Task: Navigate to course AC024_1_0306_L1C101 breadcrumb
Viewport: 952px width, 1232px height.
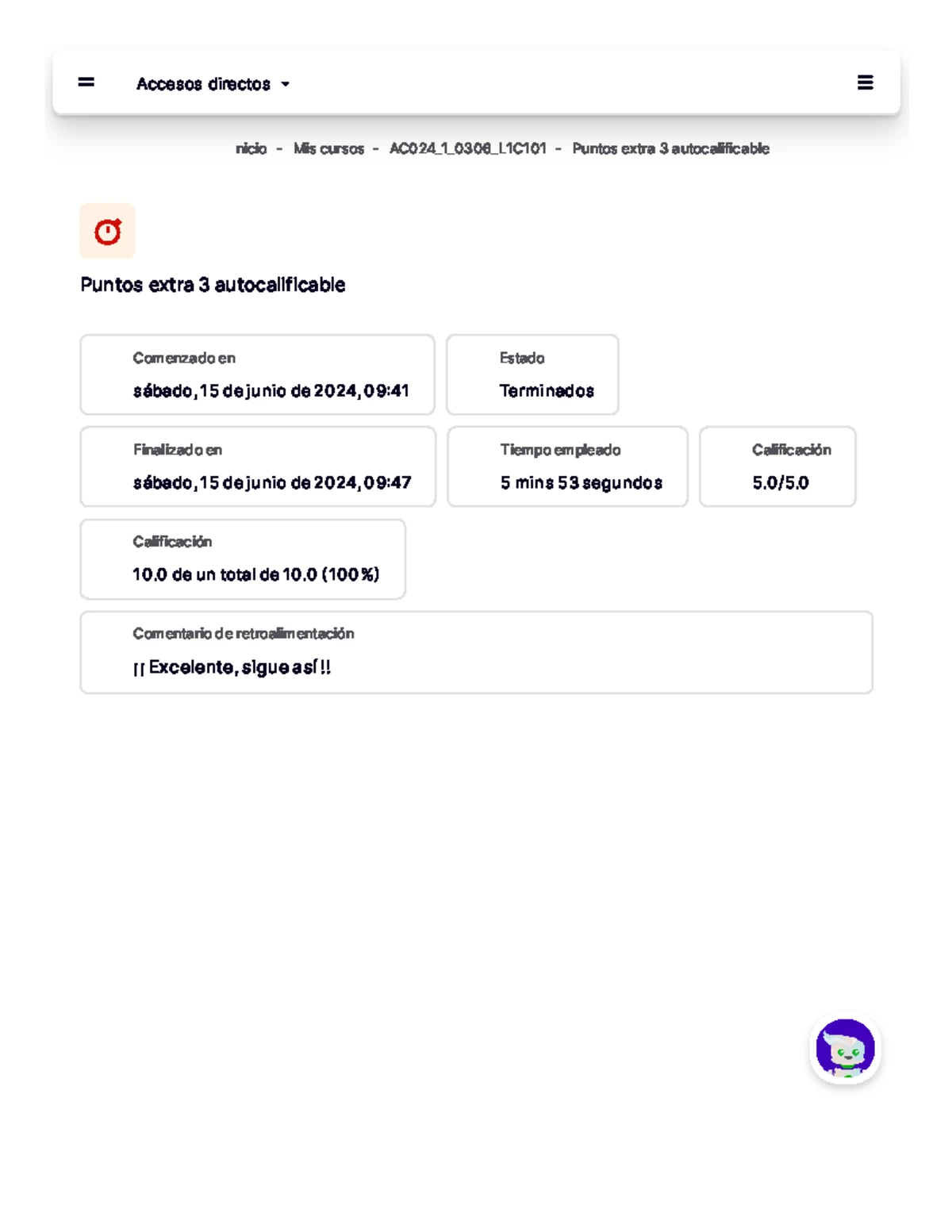Action: pos(467,148)
